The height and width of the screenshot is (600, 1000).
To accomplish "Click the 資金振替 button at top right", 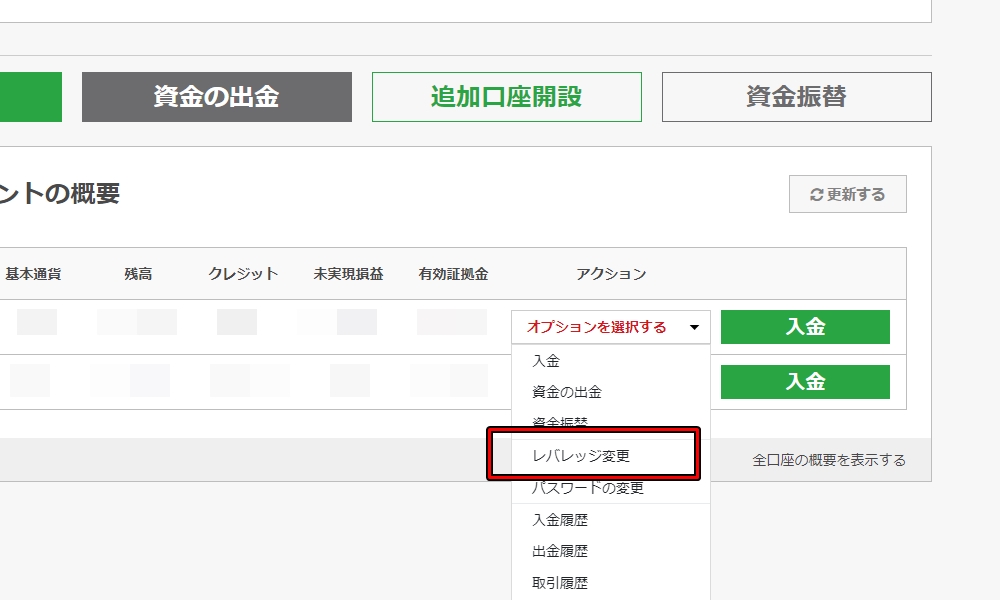I will point(795,96).
